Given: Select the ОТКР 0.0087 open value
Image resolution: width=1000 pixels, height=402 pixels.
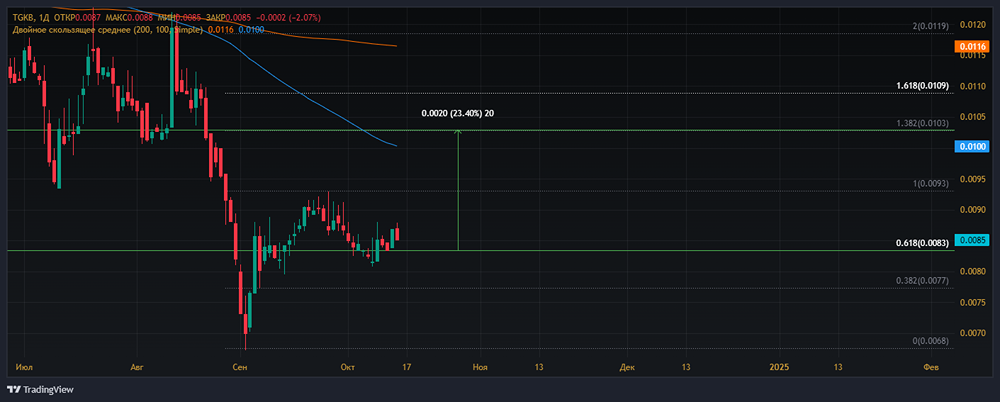Looking at the screenshot, I should click(x=77, y=20).
